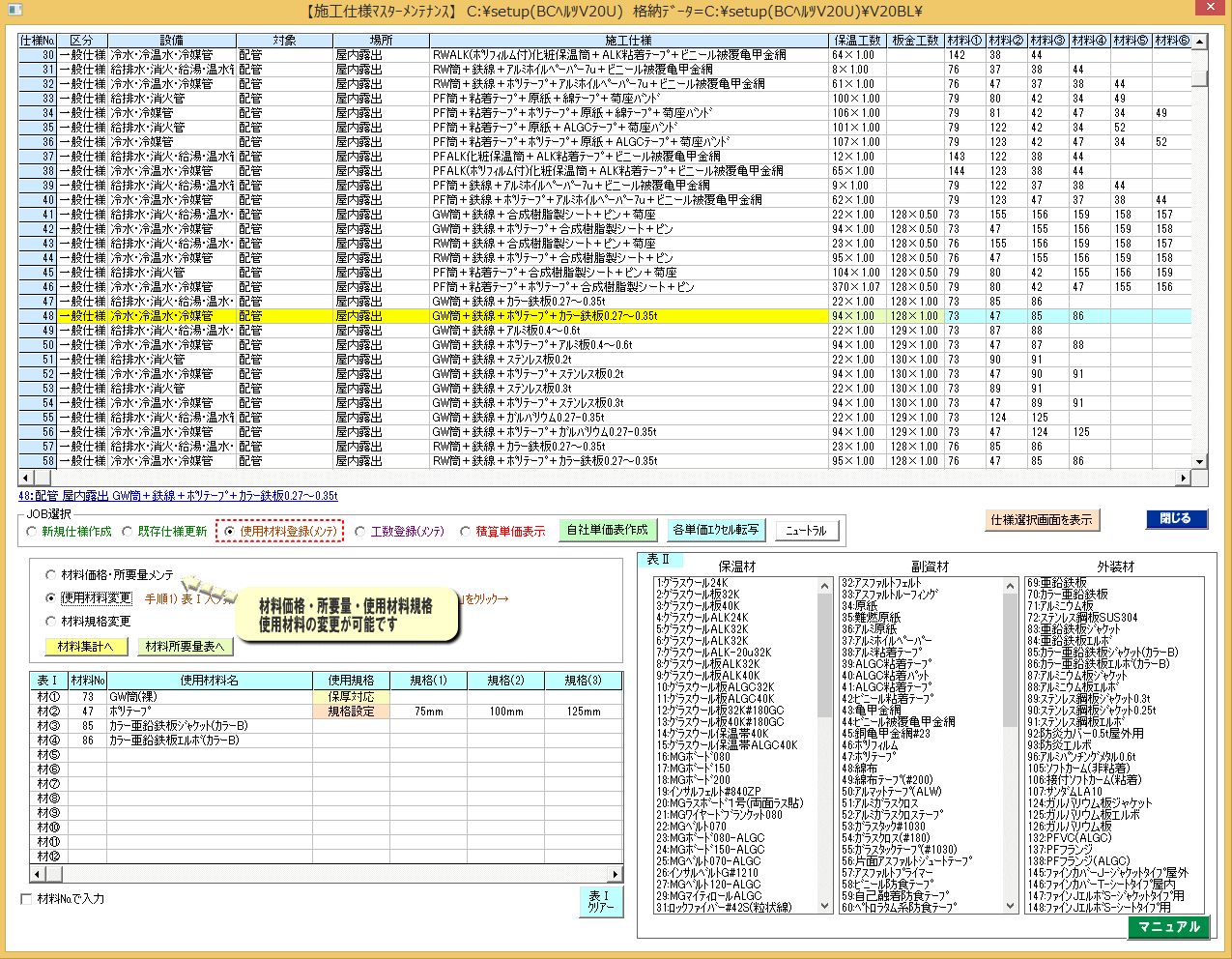The width and height of the screenshot is (1232, 959).
Task: Select the 新規仕様作成 radio option
Action: [33, 532]
